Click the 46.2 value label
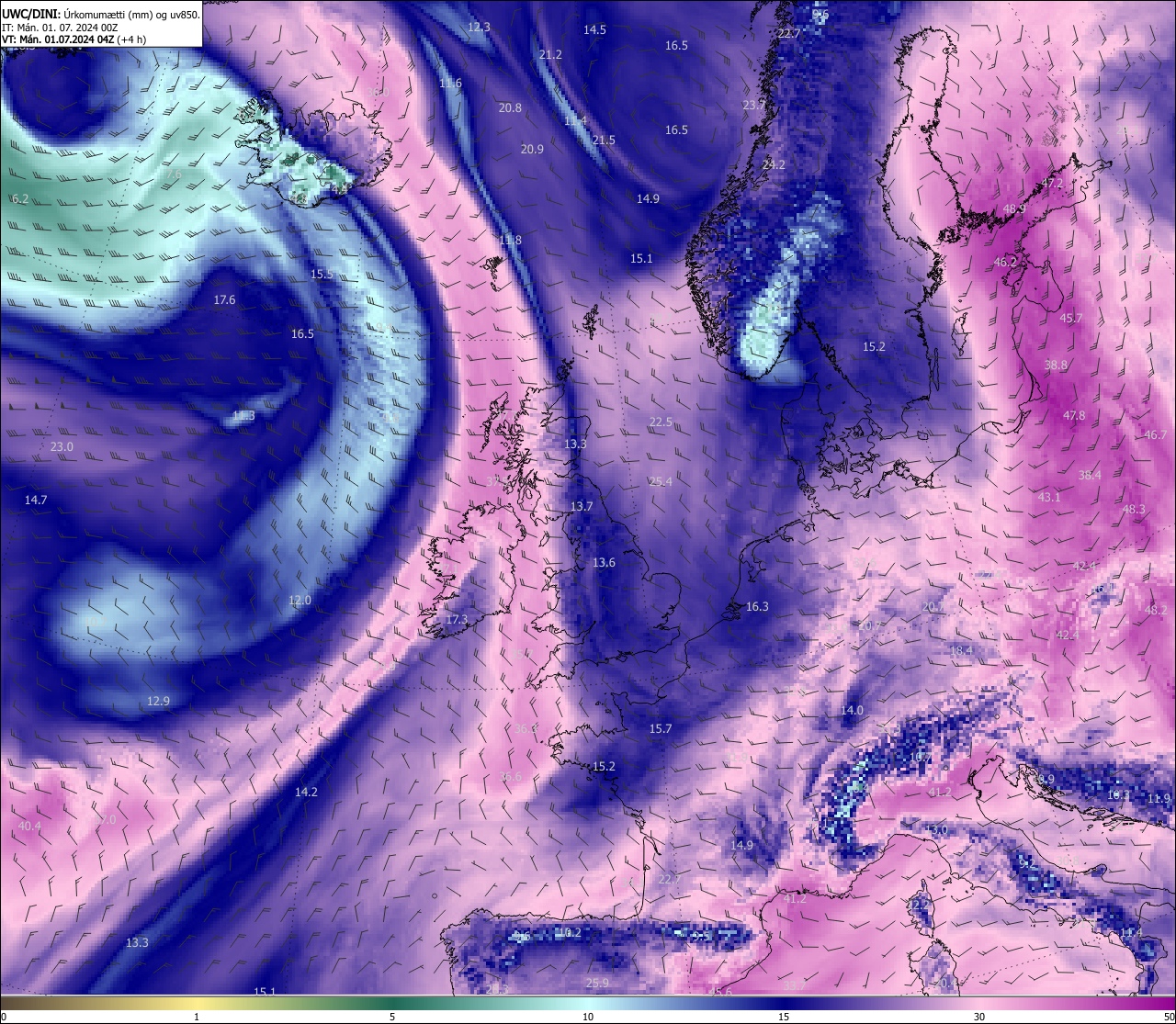 1005,263
